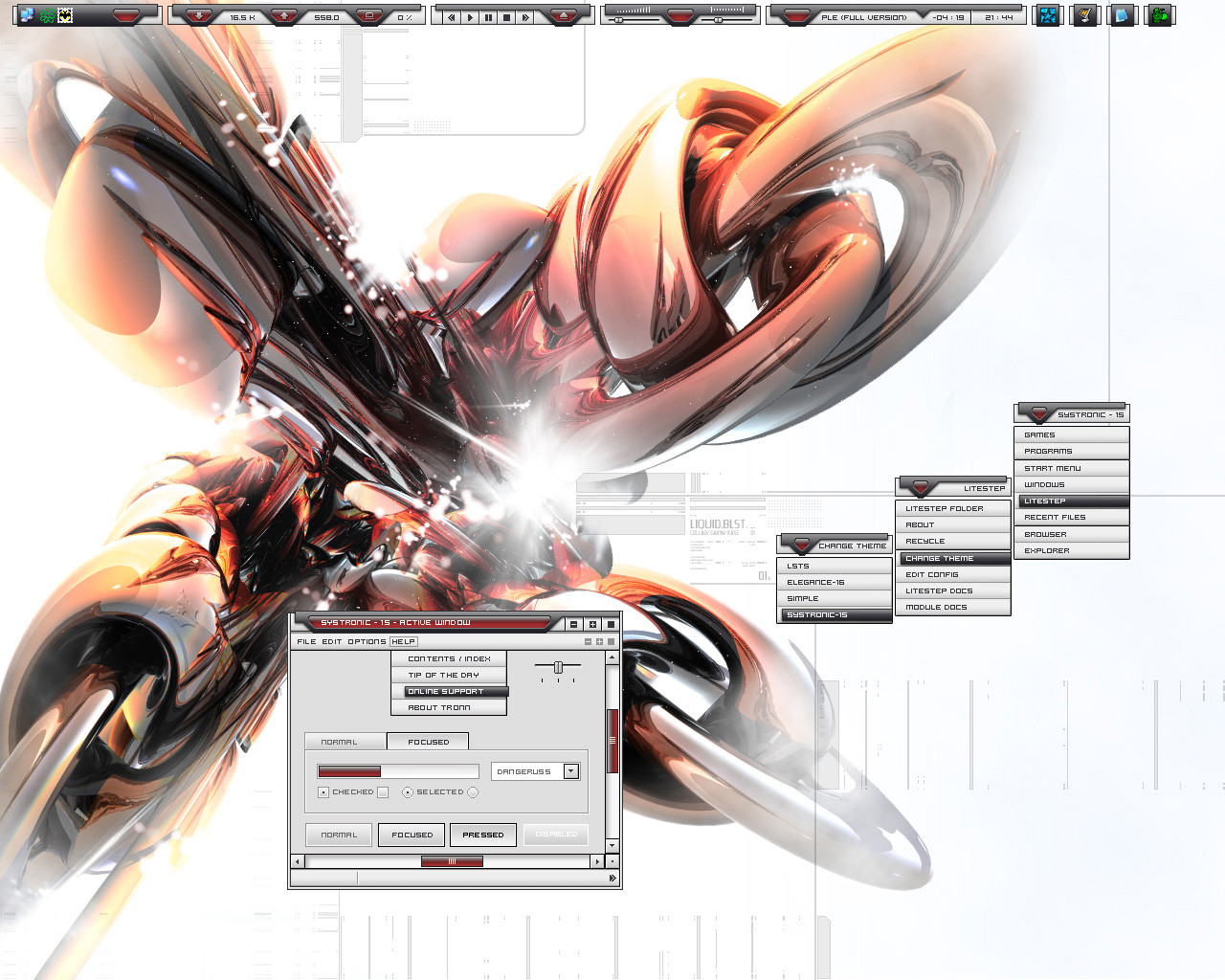This screenshot has width=1225, height=980.
Task: Skip to next track in the player
Action: 524,17
